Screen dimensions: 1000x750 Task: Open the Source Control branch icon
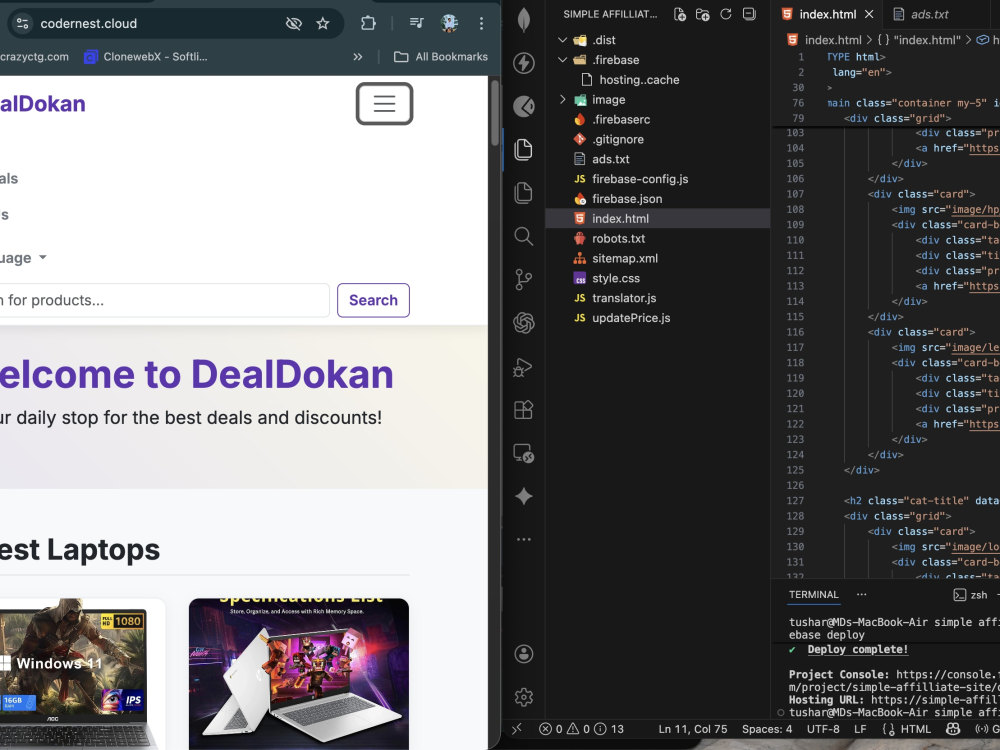pyautogui.click(x=524, y=279)
